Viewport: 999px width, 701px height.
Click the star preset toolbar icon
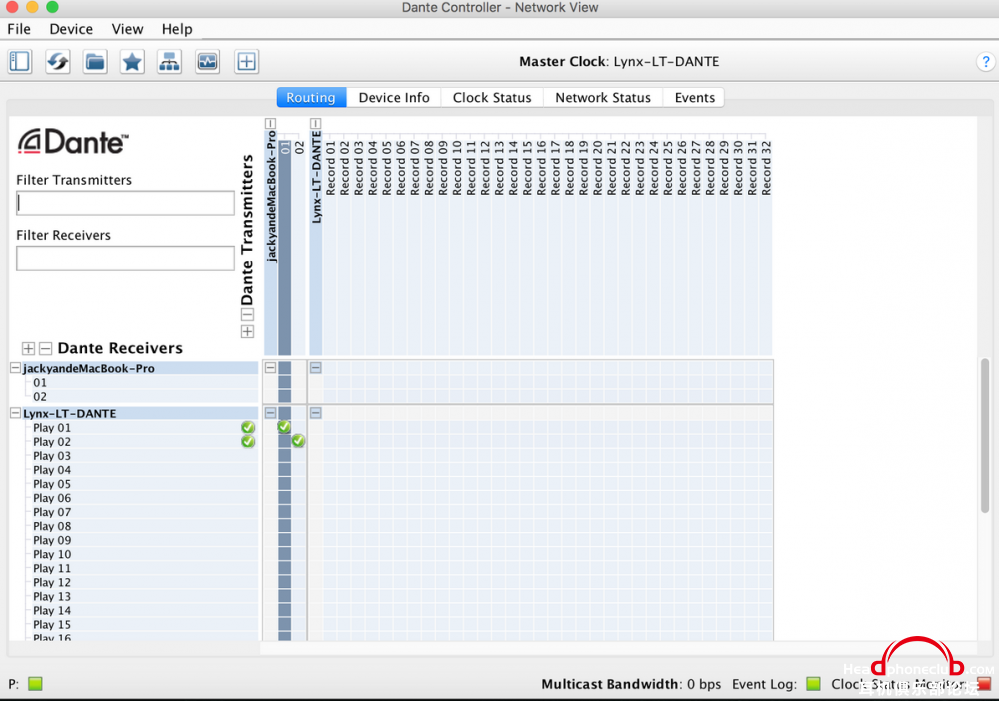tap(132, 62)
